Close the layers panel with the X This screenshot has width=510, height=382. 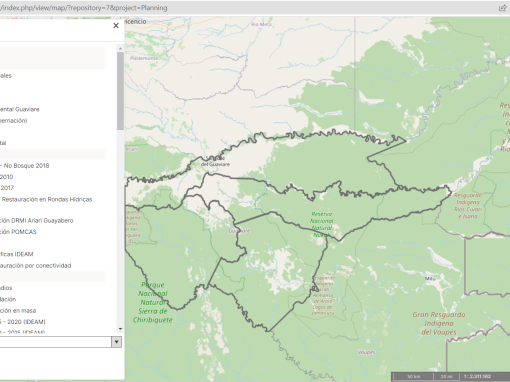pyautogui.click(x=116, y=26)
